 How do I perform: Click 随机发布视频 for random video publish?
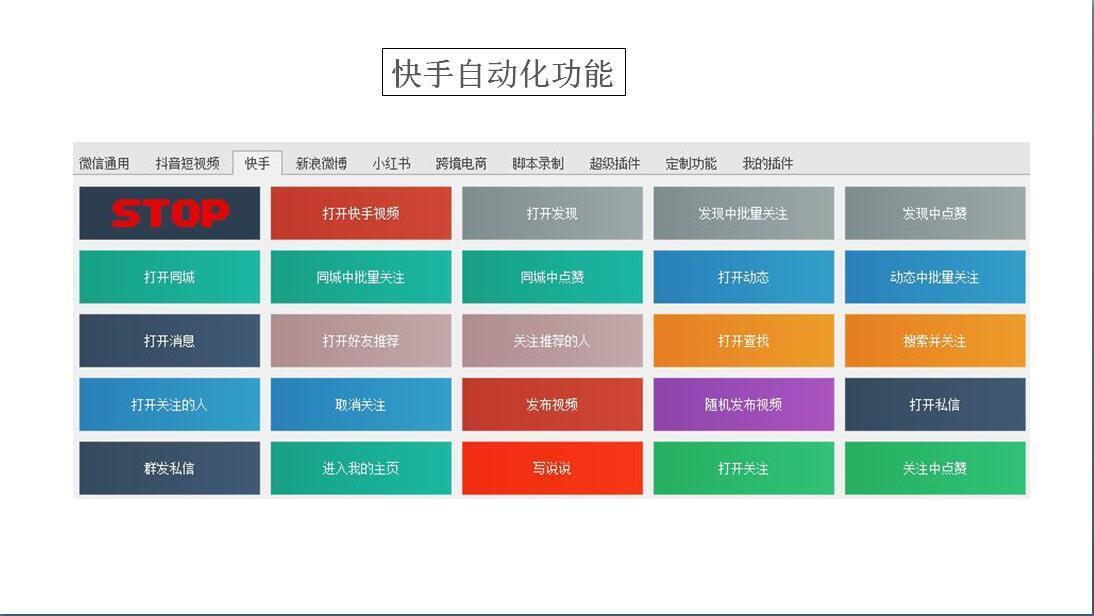click(742, 404)
